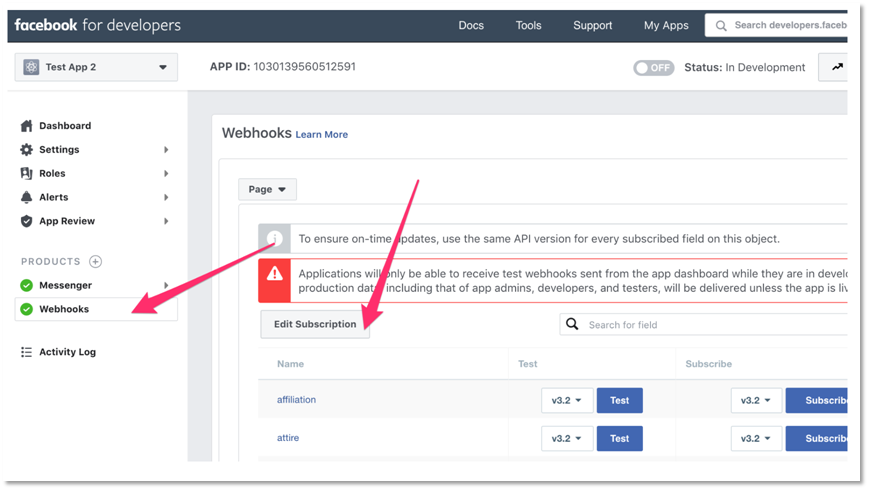Focus the Search for field input

[x=704, y=325]
